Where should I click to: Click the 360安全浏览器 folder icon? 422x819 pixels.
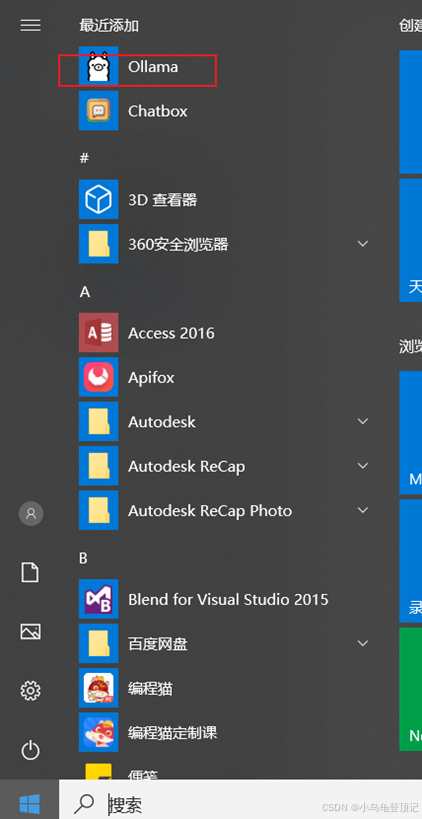(x=98, y=244)
